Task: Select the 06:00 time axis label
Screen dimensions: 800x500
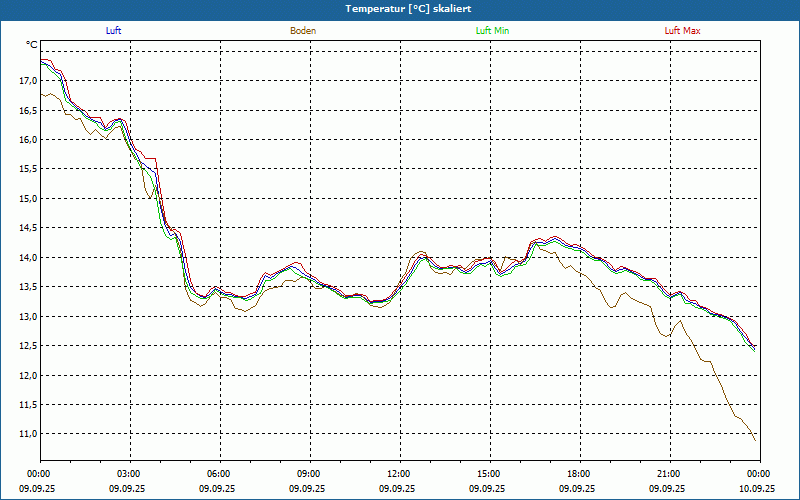Action: pyautogui.click(x=219, y=474)
